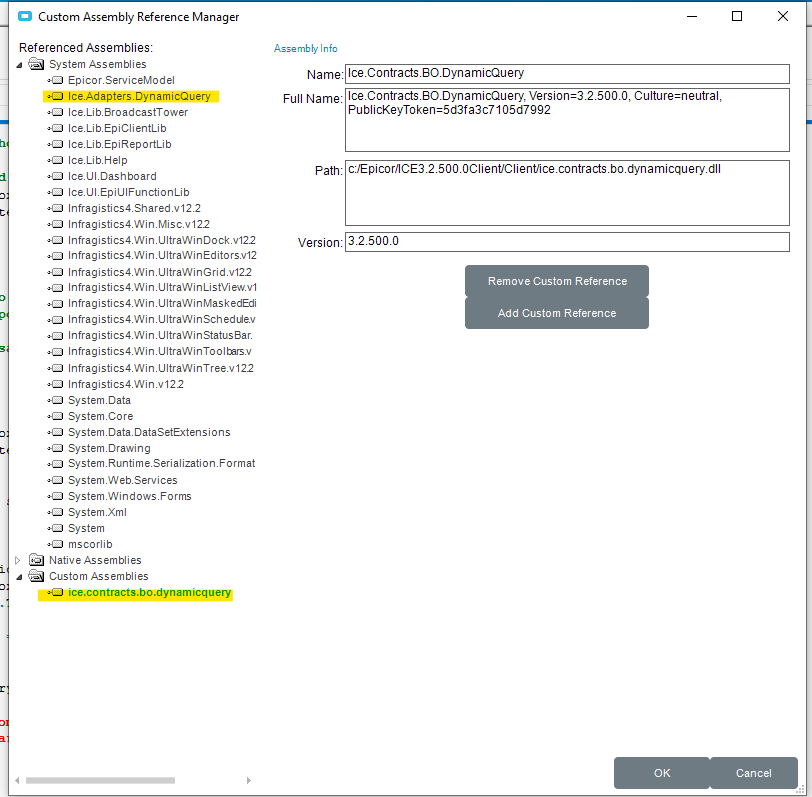Viewport: 812px width, 797px height.
Task: Click inside the Full Name field
Action: (567, 120)
